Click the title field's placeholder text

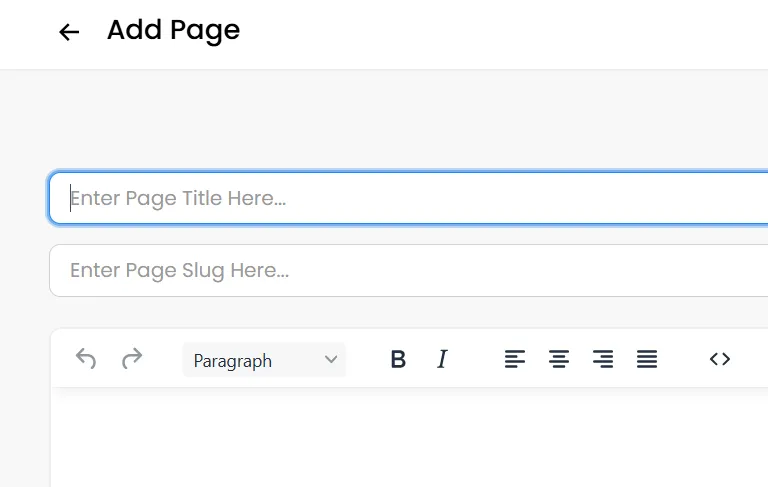click(x=178, y=198)
